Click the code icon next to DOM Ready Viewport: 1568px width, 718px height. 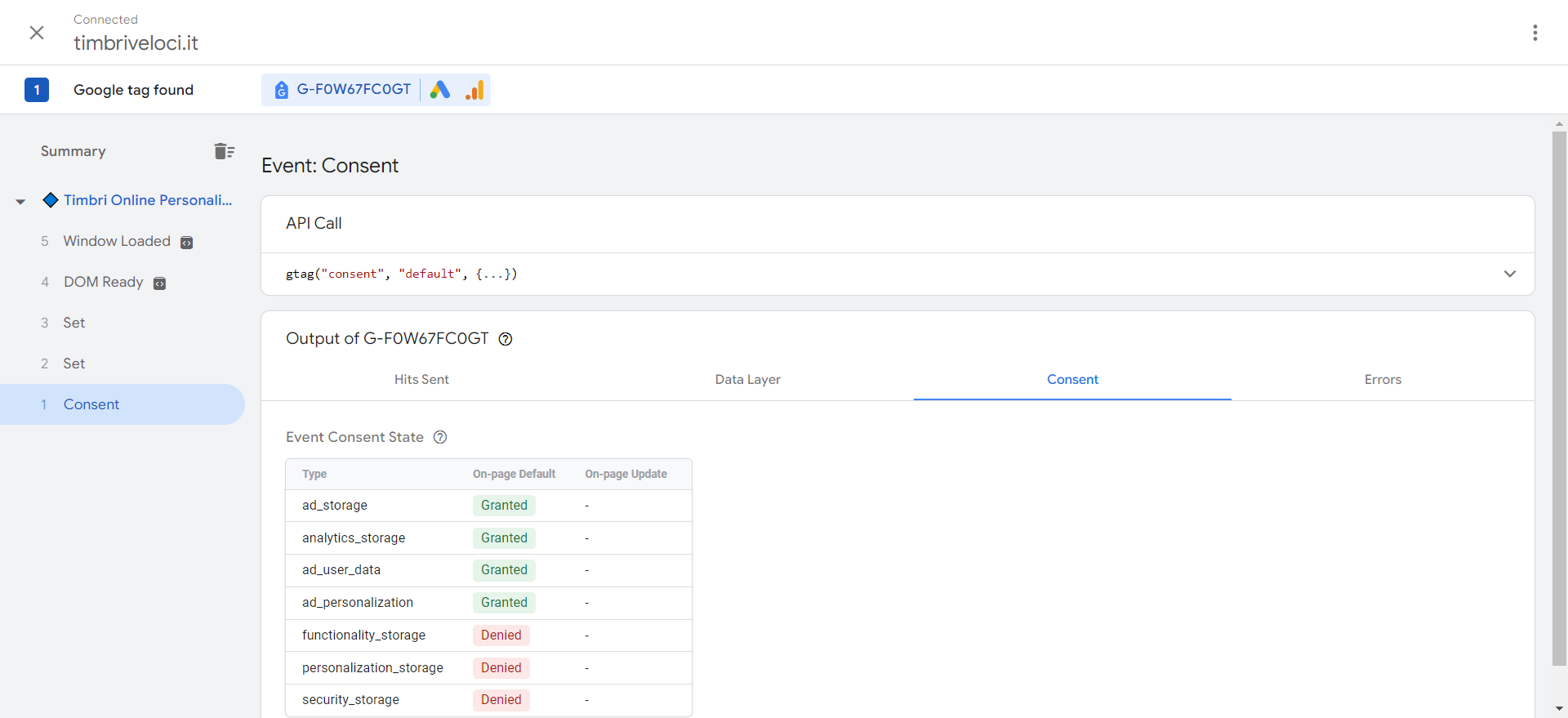(x=160, y=283)
